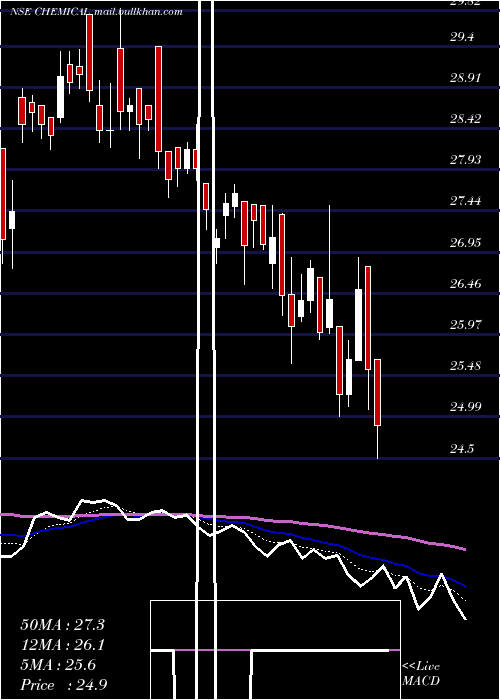
Task: Click the 27.44 price axis label
Action: (466, 201)
